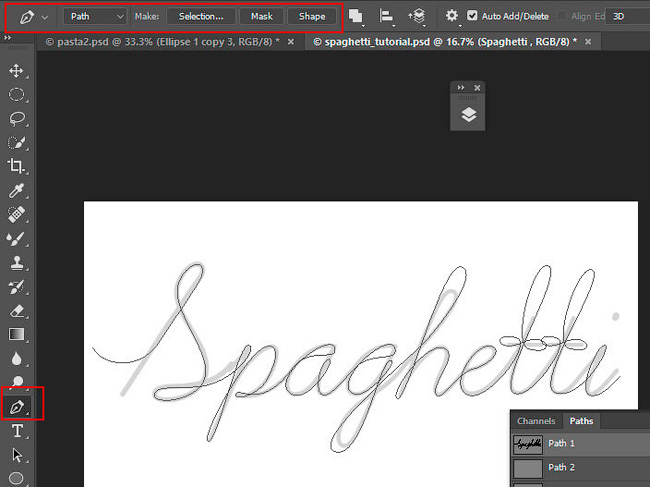Screen dimensions: 650x487
Task: Select Path 1 in Paths panel
Action: tap(580, 443)
